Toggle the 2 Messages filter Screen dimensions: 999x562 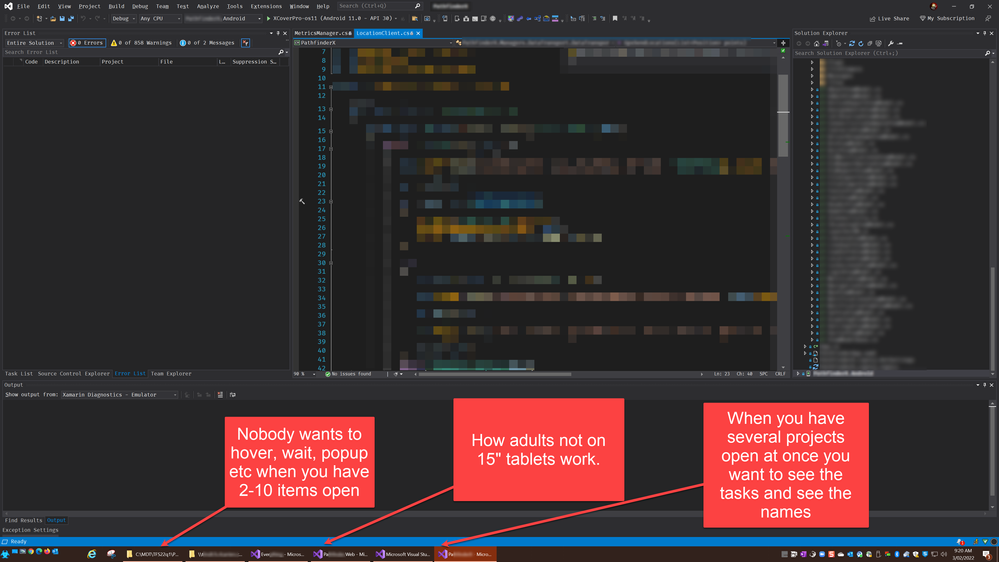pos(207,43)
